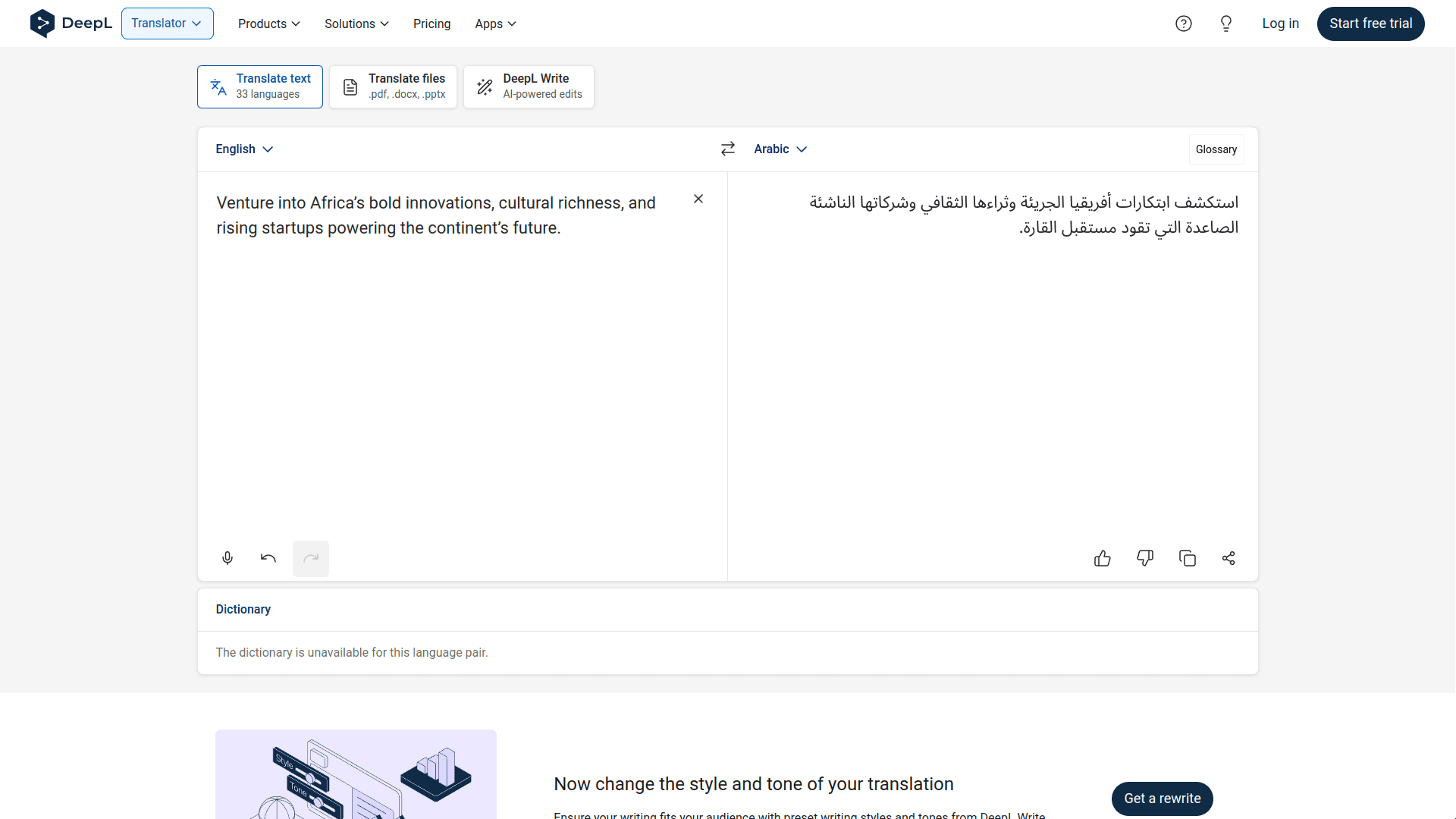Click the Log in link
The height and width of the screenshot is (819, 1456).
[1280, 24]
